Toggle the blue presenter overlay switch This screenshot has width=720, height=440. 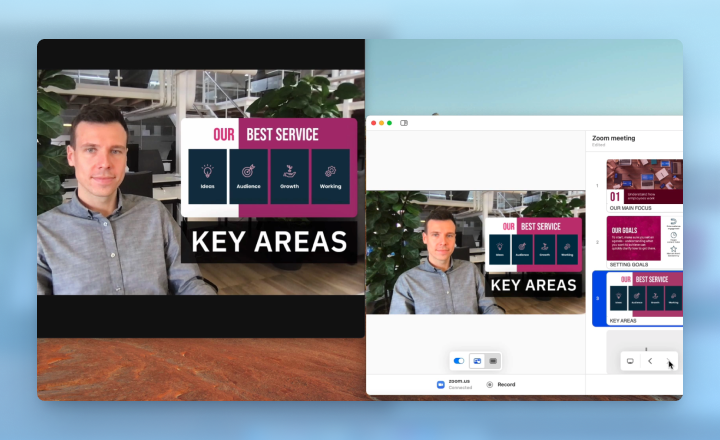point(459,360)
